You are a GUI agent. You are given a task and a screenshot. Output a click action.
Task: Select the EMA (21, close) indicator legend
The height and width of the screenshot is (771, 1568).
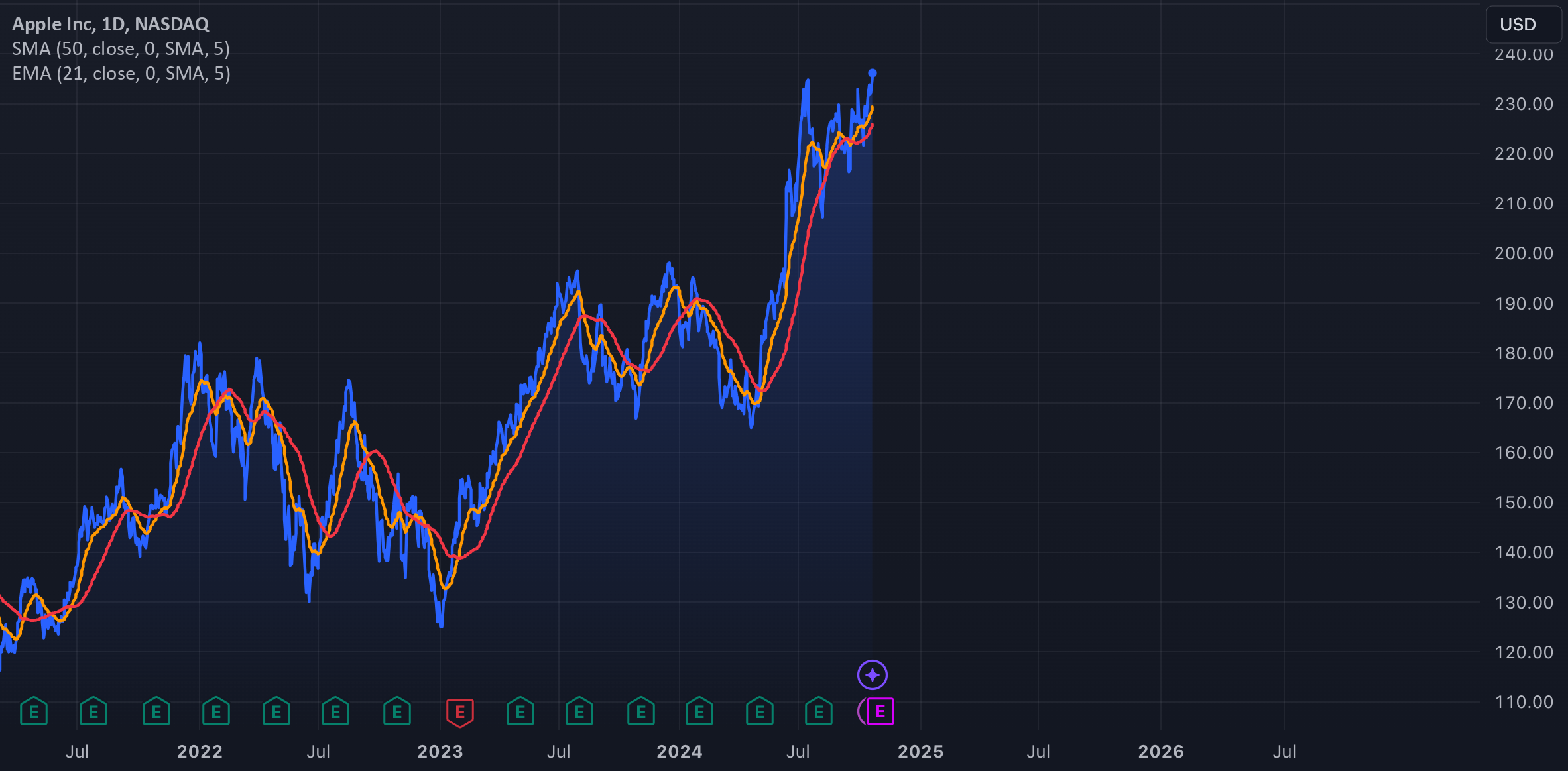[x=121, y=74]
